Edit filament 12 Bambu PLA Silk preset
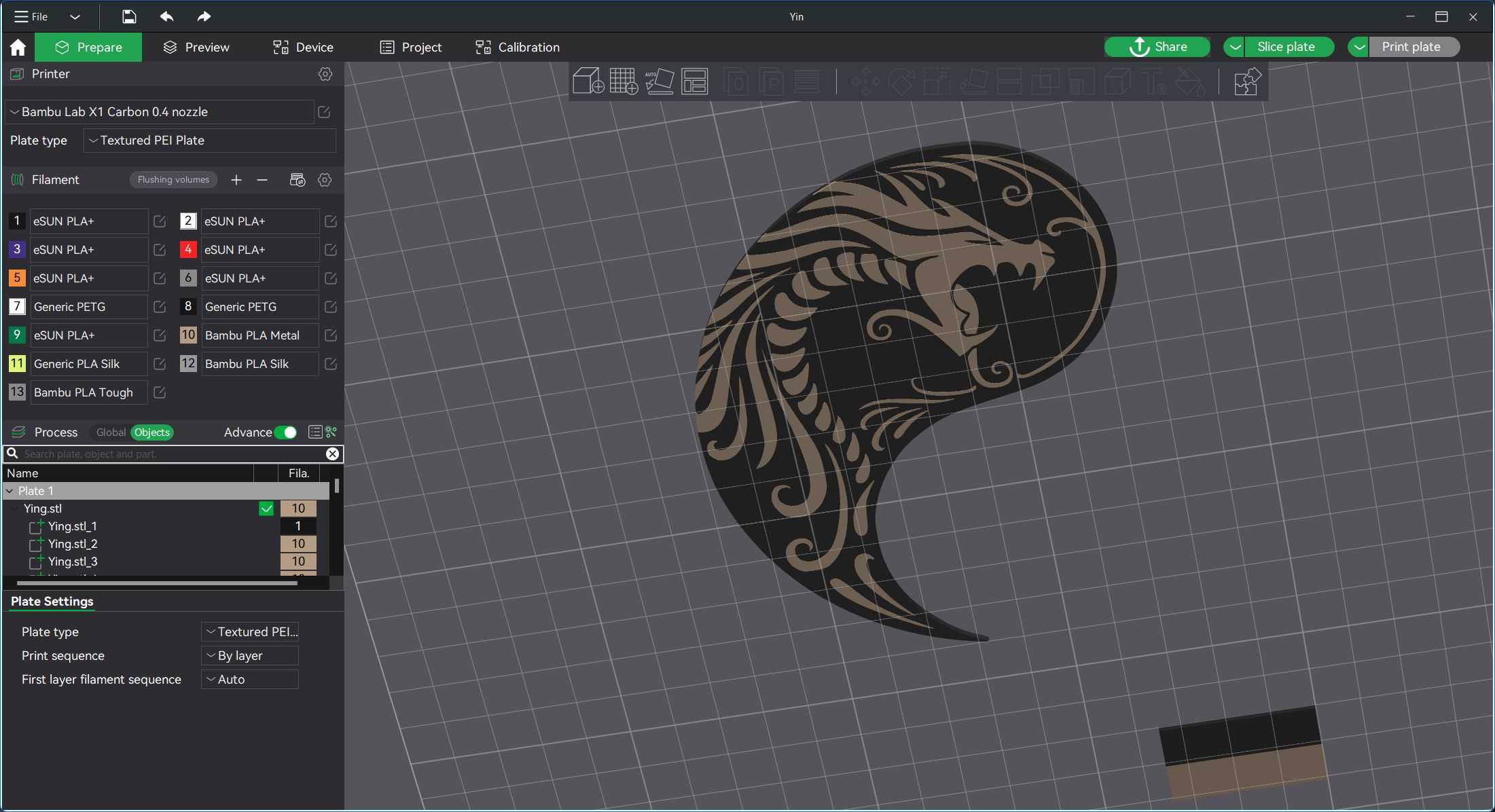The image size is (1495, 812). 331,364
